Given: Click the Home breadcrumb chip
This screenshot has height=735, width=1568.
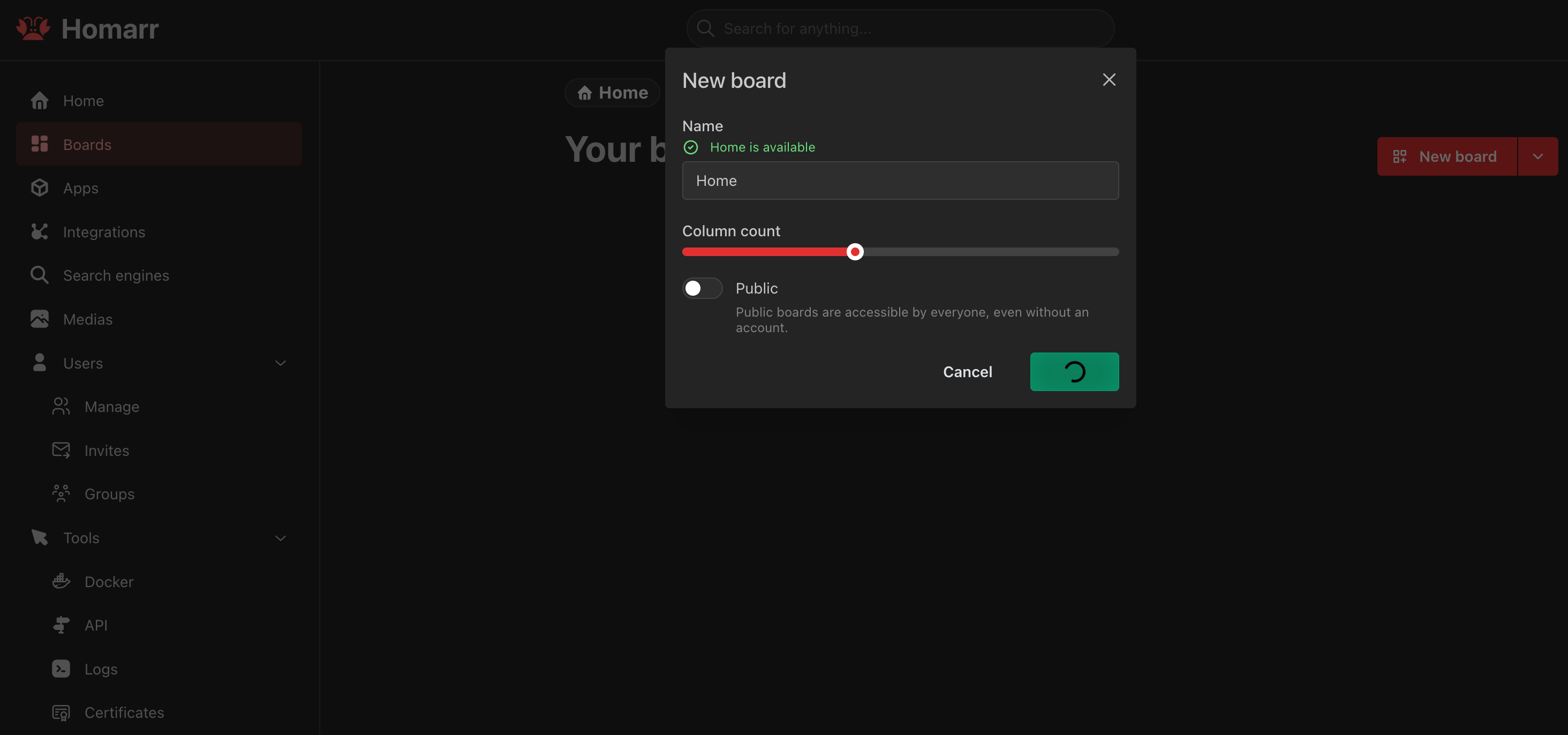Looking at the screenshot, I should [x=612, y=93].
